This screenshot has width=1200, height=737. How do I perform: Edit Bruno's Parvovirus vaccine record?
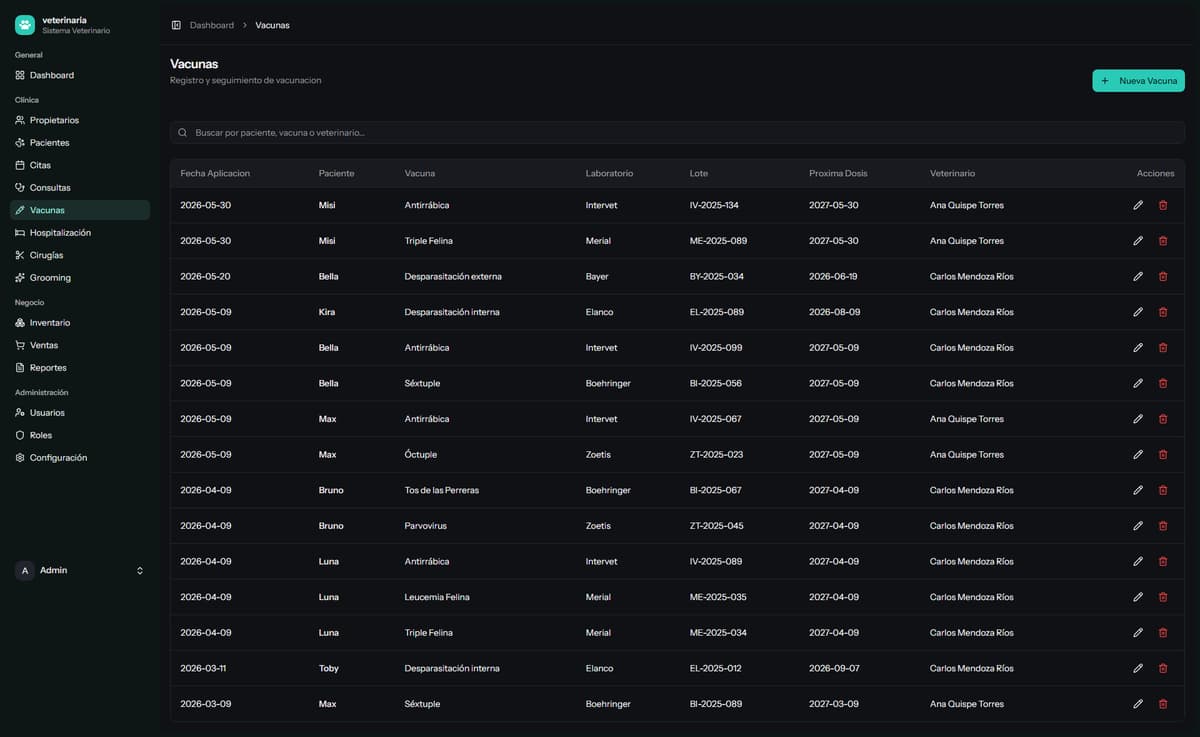1138,526
